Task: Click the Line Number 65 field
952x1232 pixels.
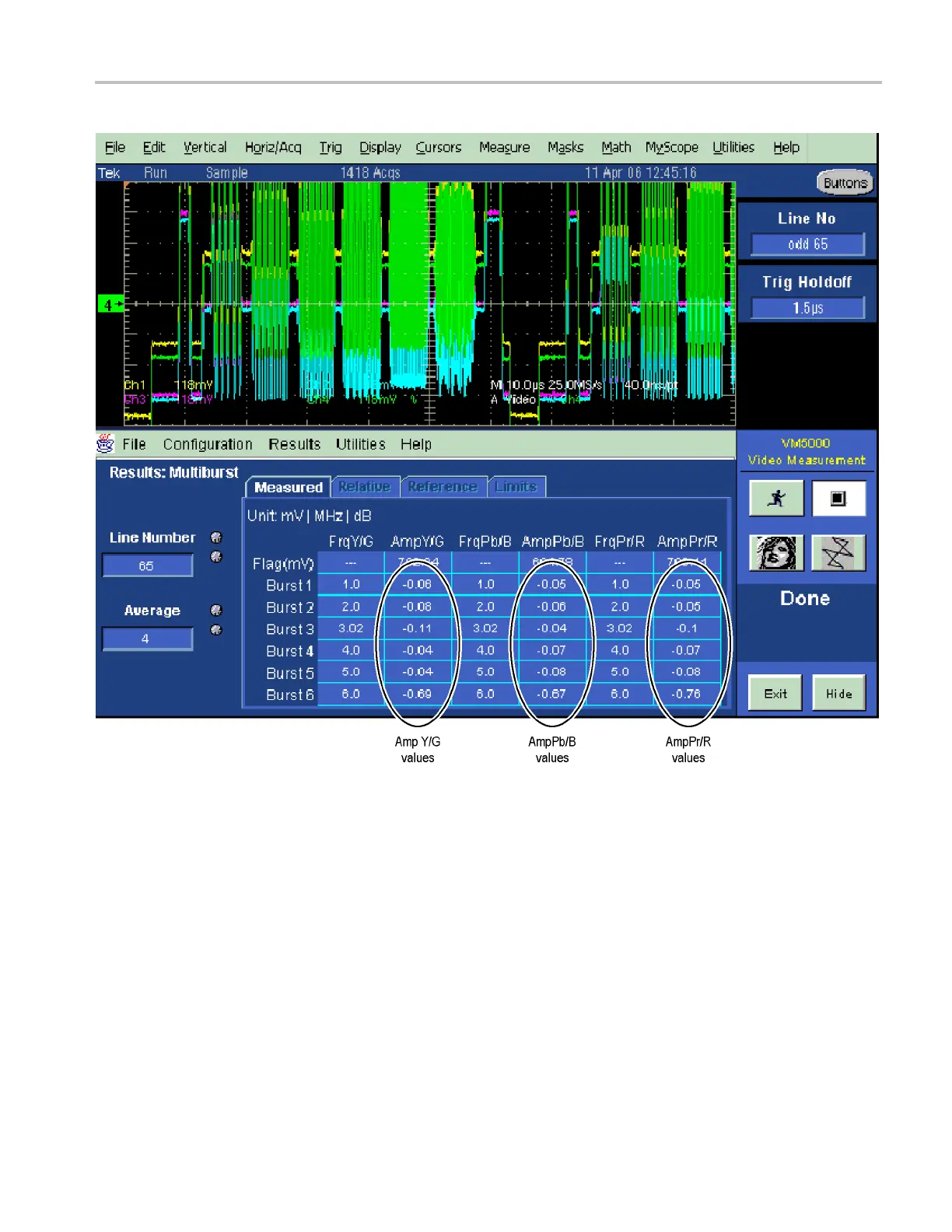Action: click(147, 565)
